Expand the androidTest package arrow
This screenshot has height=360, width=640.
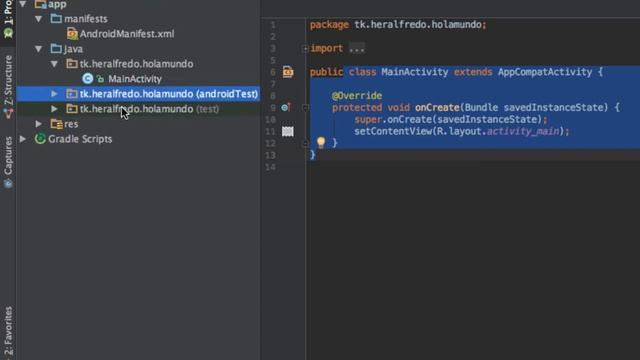[x=54, y=94]
